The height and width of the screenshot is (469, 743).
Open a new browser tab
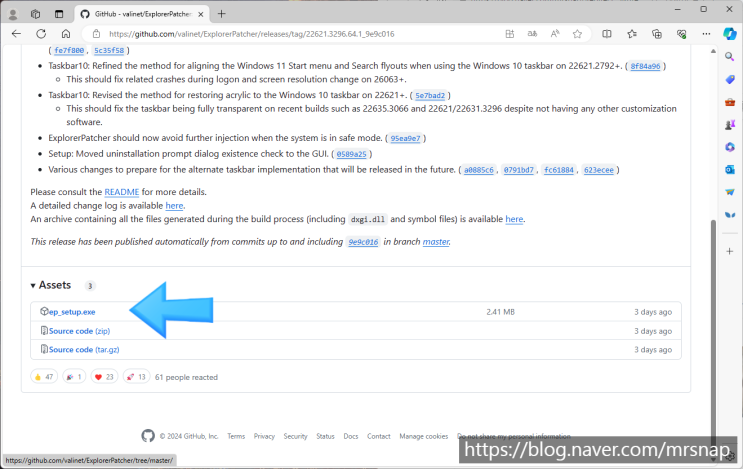(221, 14)
